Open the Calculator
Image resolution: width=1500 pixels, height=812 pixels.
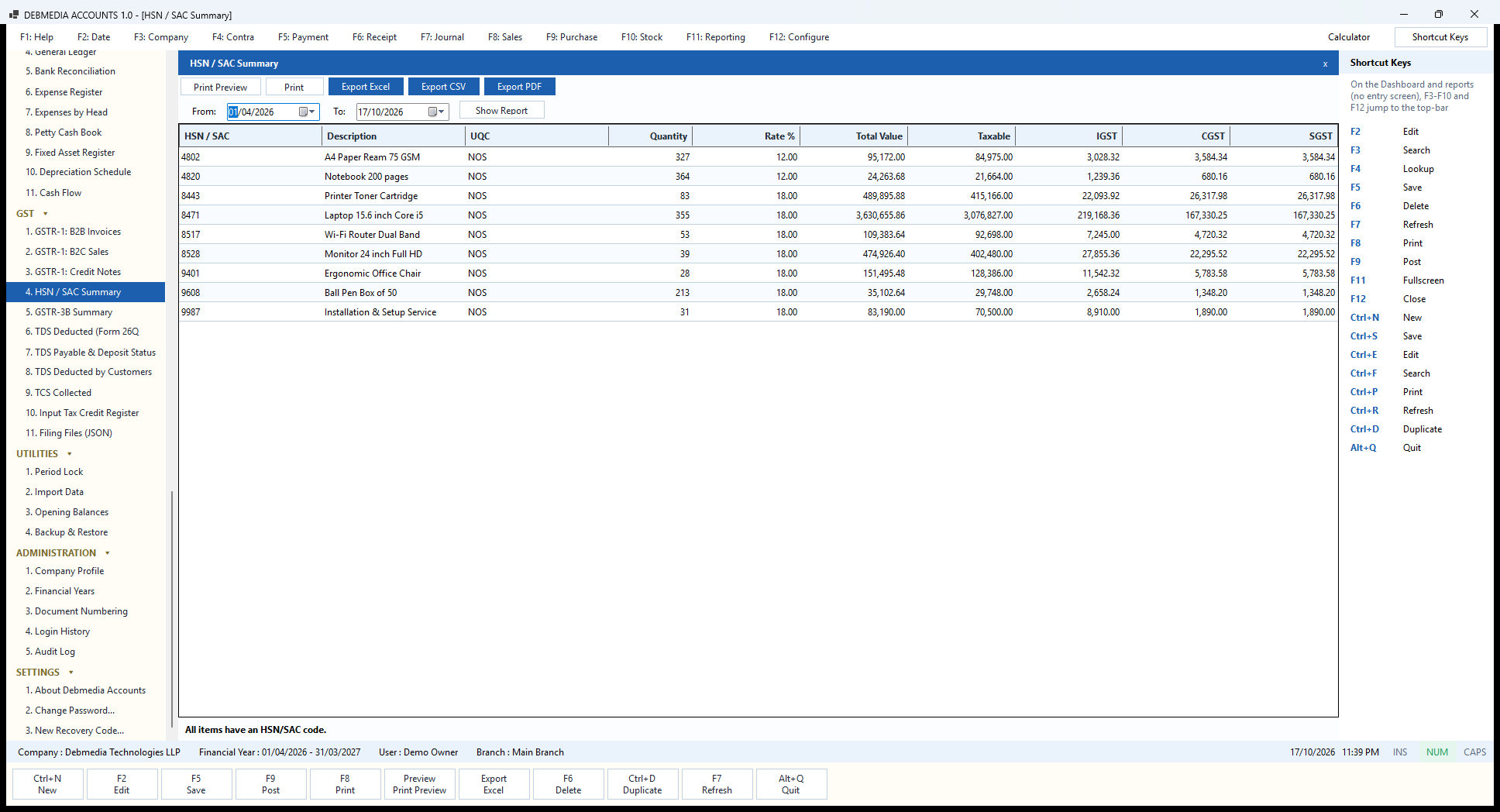point(1349,37)
